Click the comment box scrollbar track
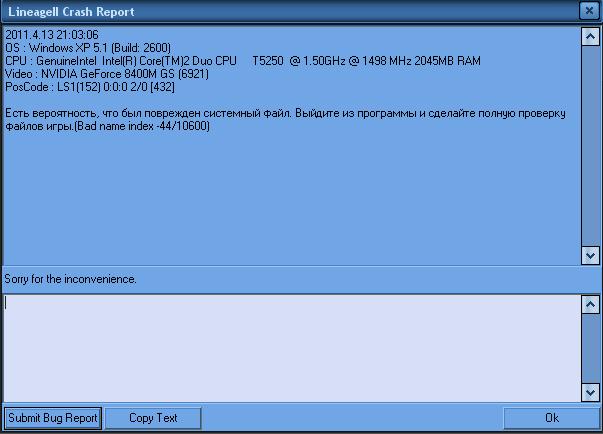603x434 pixels. click(x=589, y=347)
